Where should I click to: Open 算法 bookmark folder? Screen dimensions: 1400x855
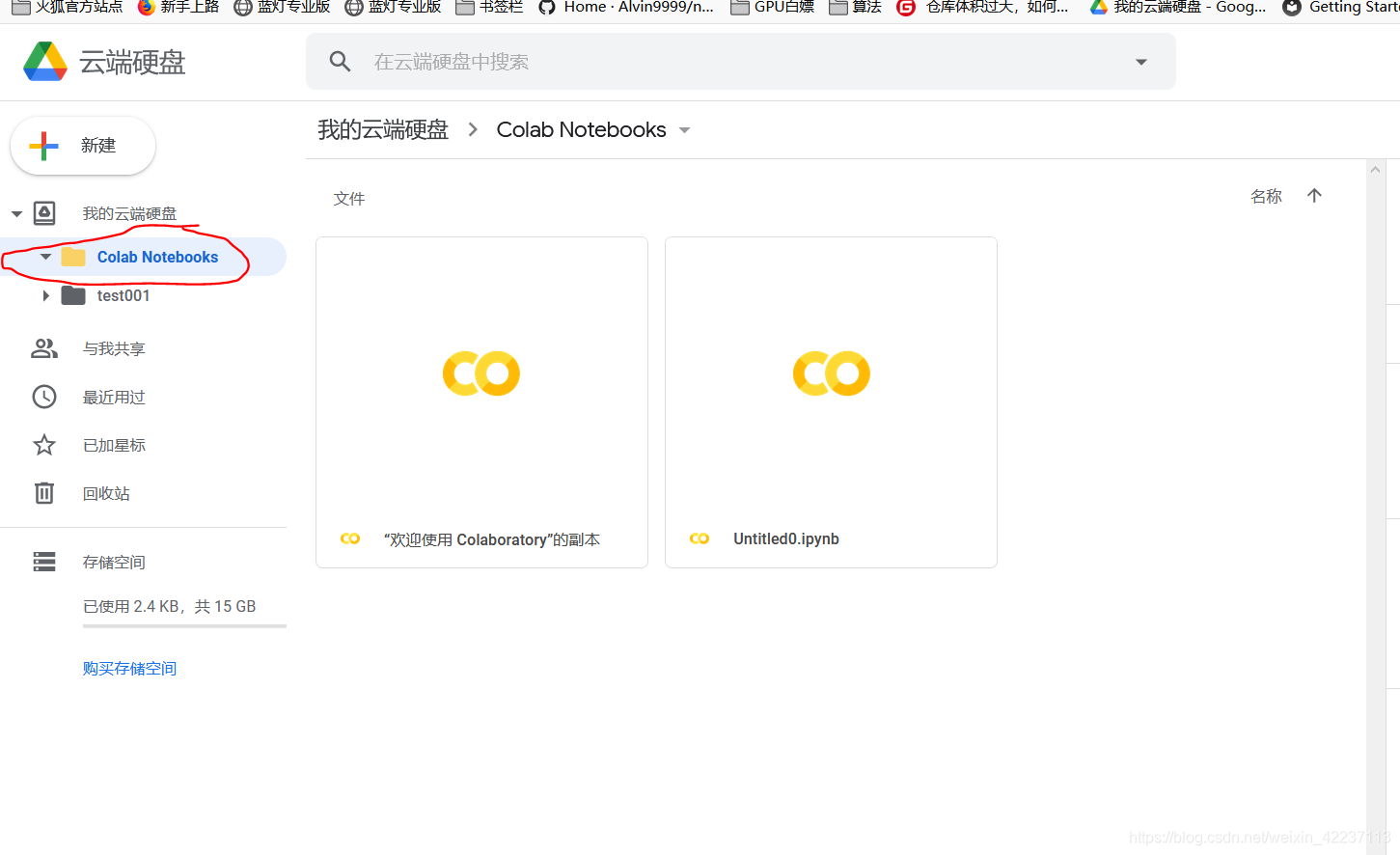click(x=855, y=8)
